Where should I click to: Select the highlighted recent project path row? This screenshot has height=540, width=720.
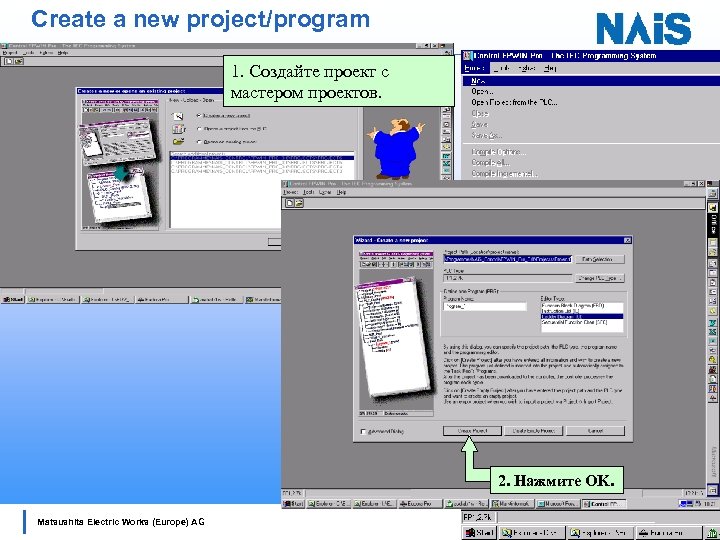click(x=262, y=158)
